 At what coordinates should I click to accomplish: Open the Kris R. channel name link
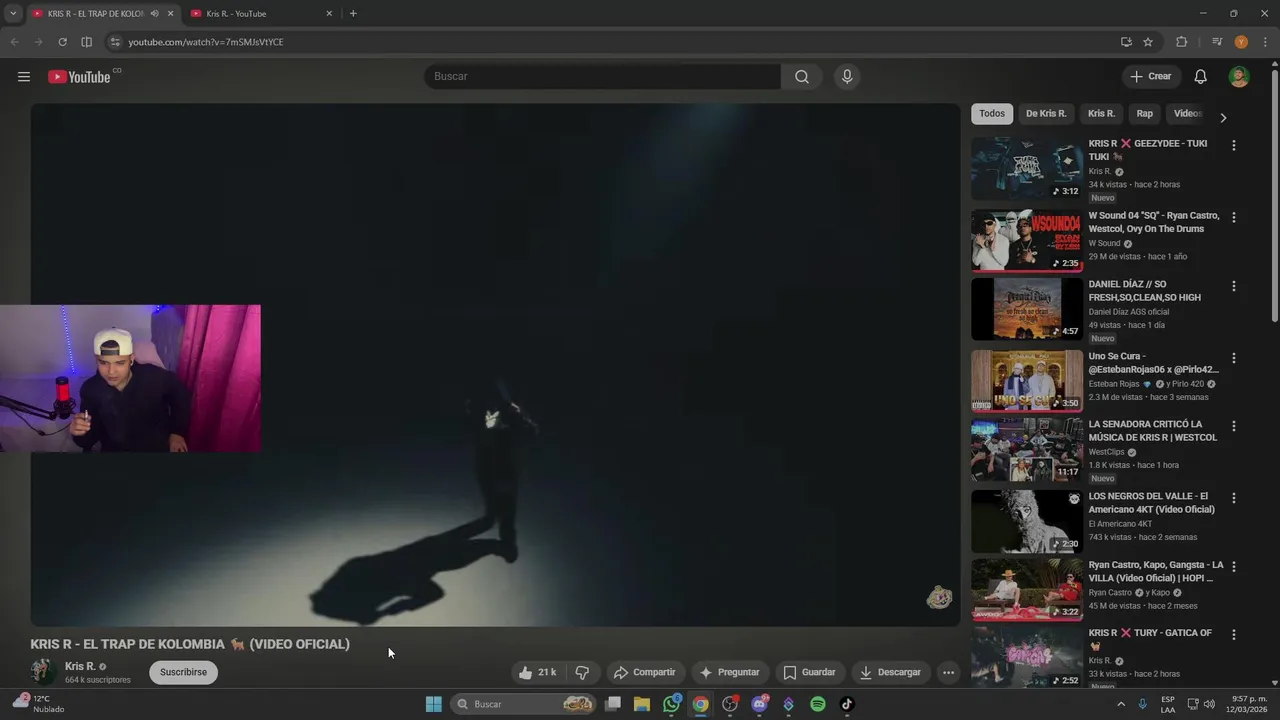(80, 666)
